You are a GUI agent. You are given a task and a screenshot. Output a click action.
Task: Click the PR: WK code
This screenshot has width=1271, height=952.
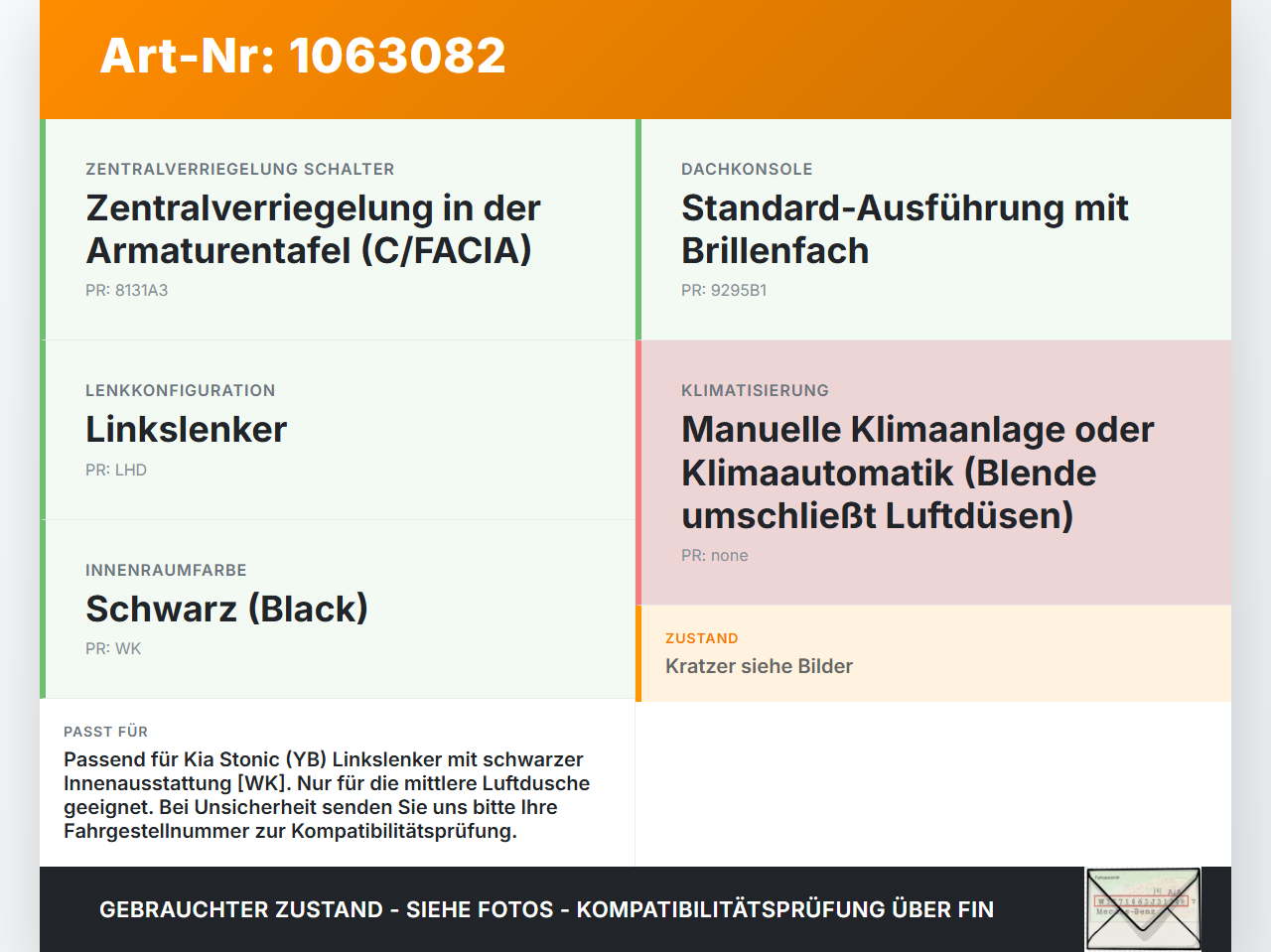pos(113,648)
